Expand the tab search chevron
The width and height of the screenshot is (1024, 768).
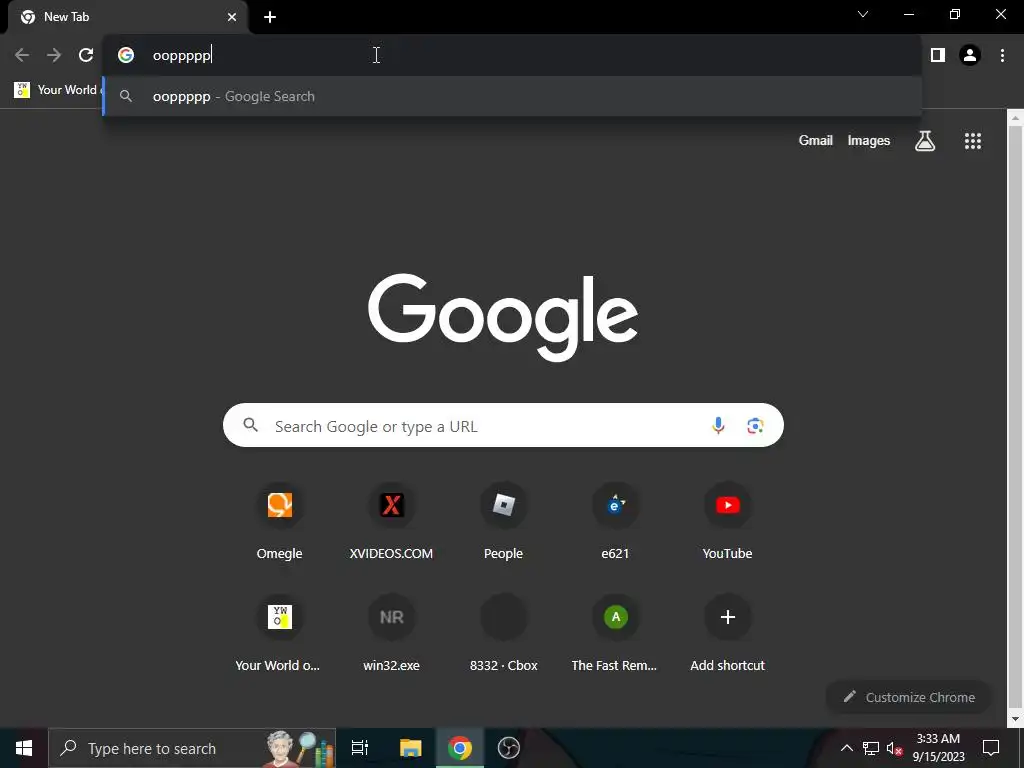(863, 14)
